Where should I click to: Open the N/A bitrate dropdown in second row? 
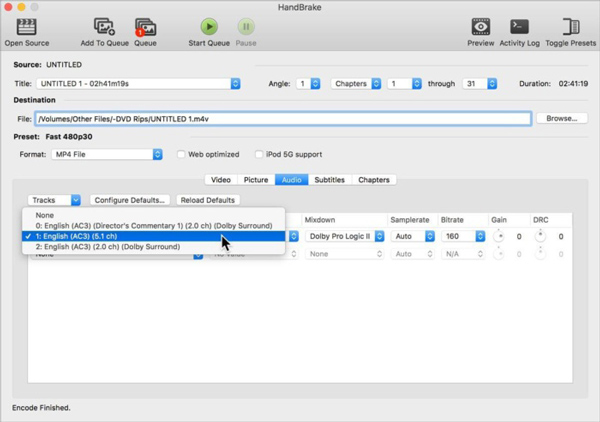(x=463, y=254)
